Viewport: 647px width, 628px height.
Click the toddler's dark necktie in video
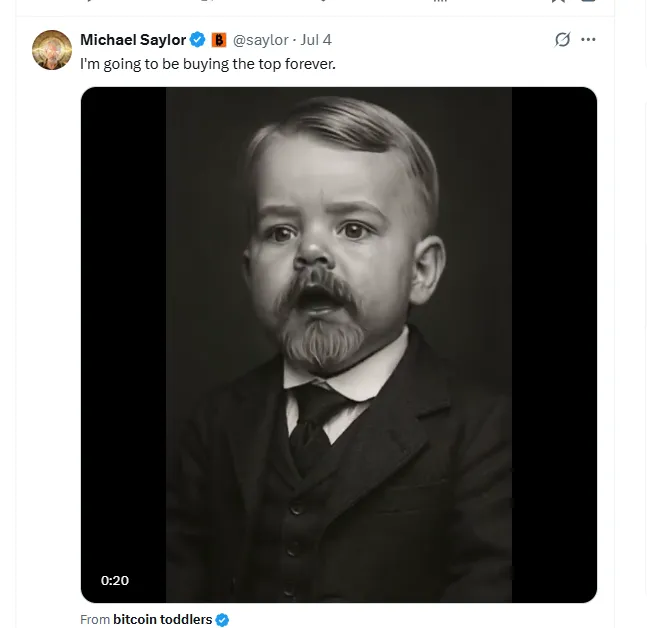point(312,420)
